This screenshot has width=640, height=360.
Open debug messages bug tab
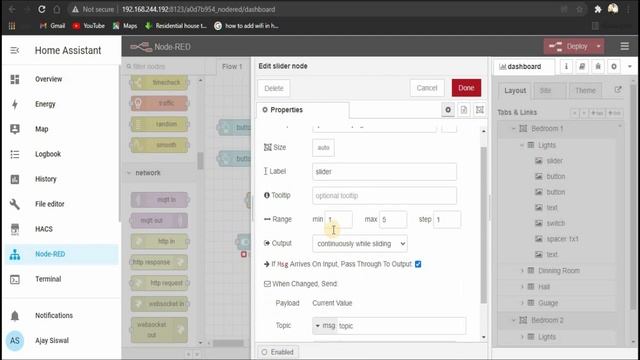point(598,67)
